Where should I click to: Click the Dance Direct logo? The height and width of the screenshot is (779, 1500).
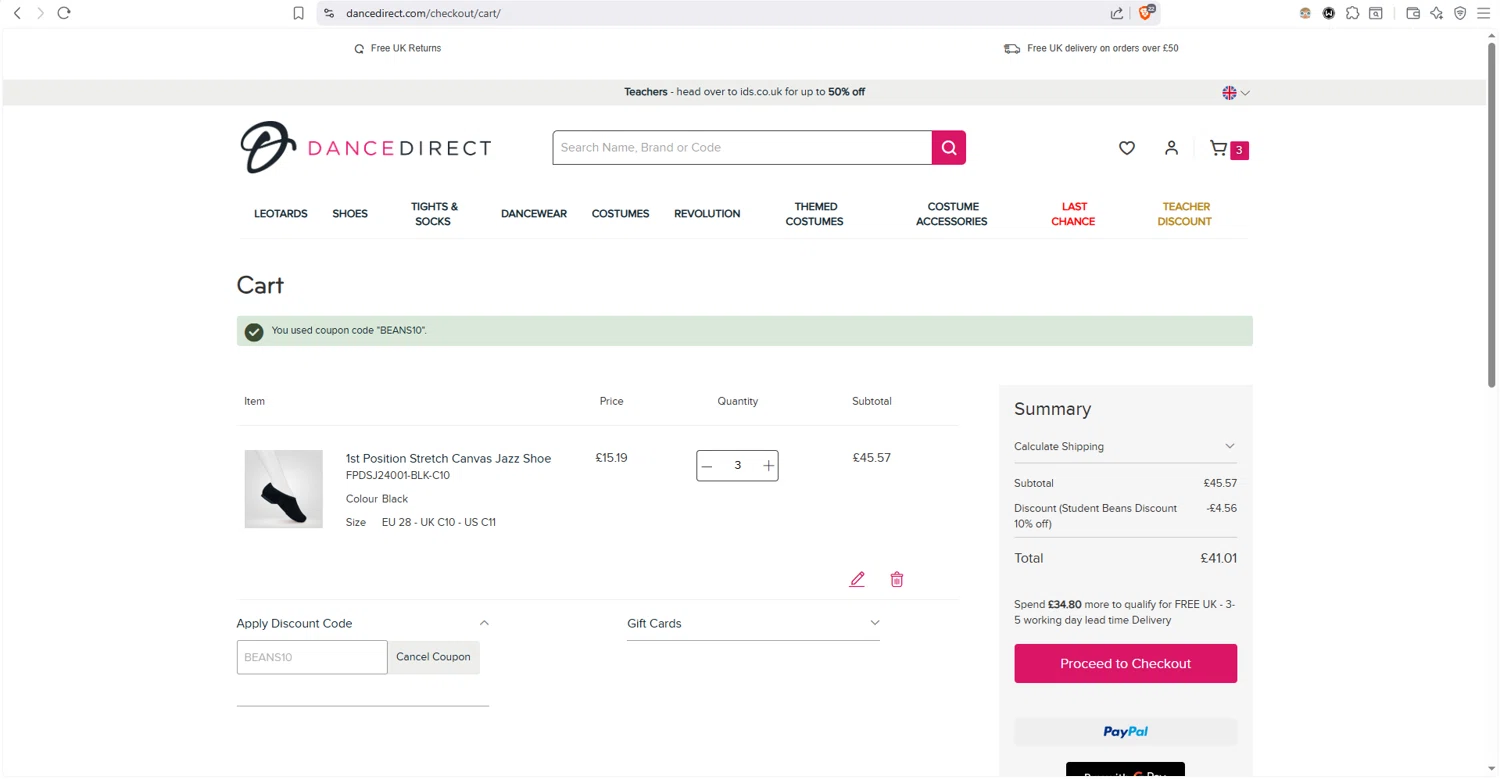(x=366, y=148)
